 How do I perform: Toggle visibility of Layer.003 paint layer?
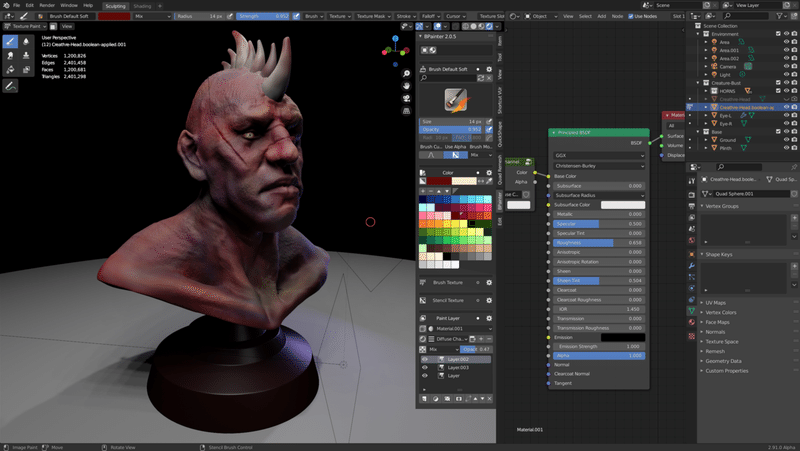pos(425,367)
